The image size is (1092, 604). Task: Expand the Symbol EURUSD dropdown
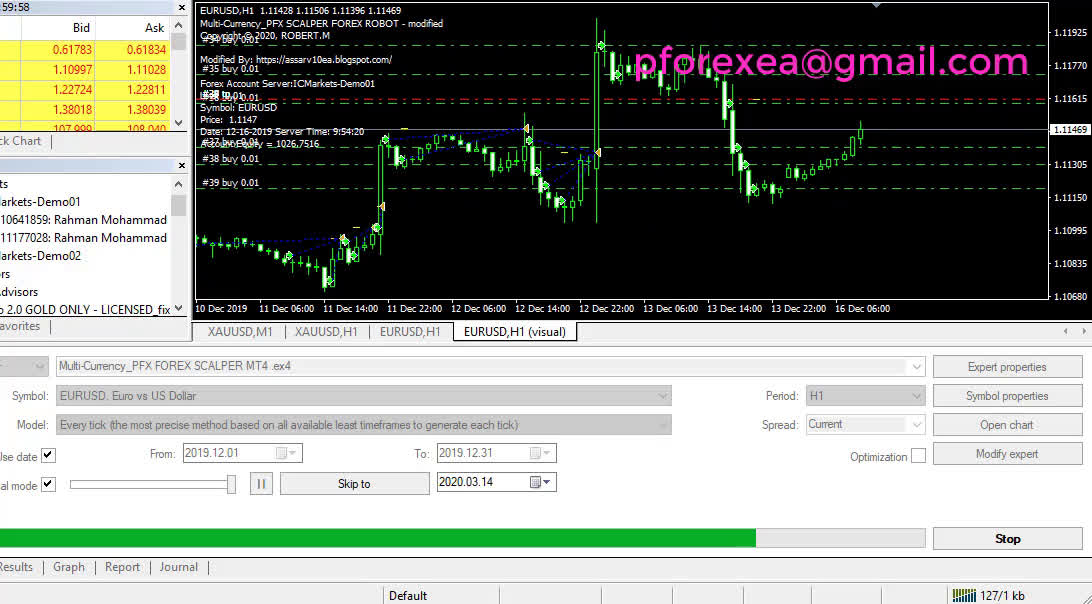pyautogui.click(x=663, y=396)
